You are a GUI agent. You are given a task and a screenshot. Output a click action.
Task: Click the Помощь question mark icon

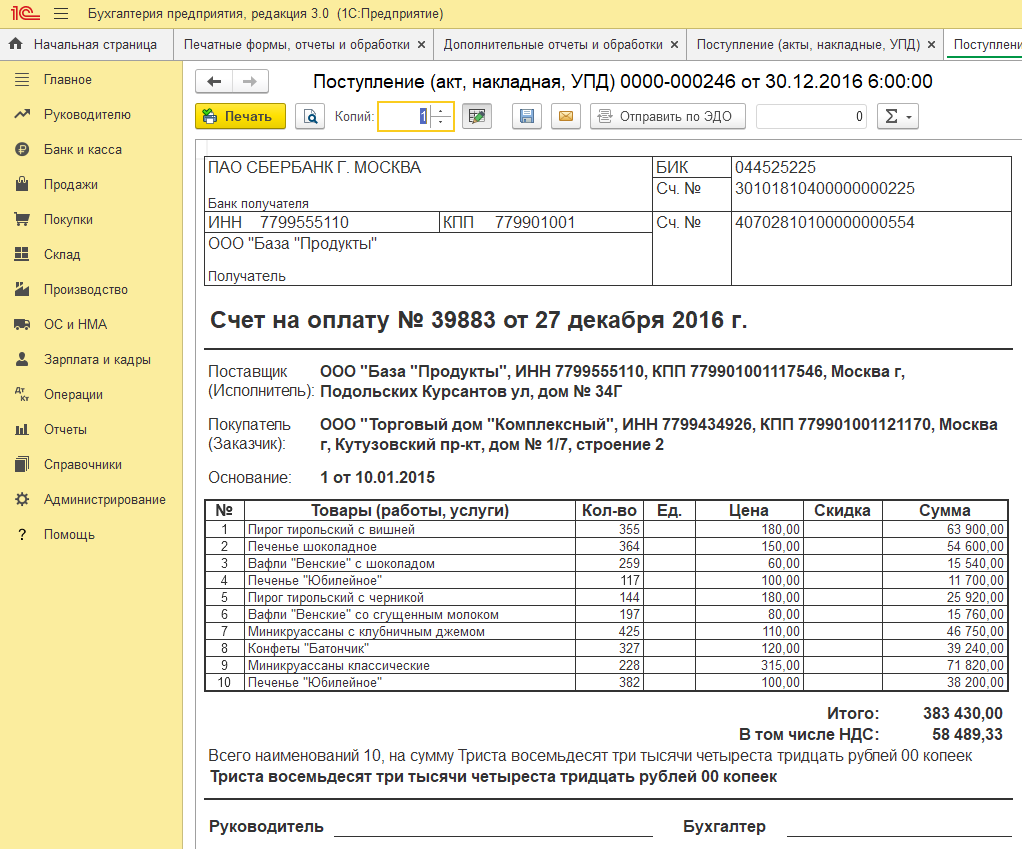(22, 534)
